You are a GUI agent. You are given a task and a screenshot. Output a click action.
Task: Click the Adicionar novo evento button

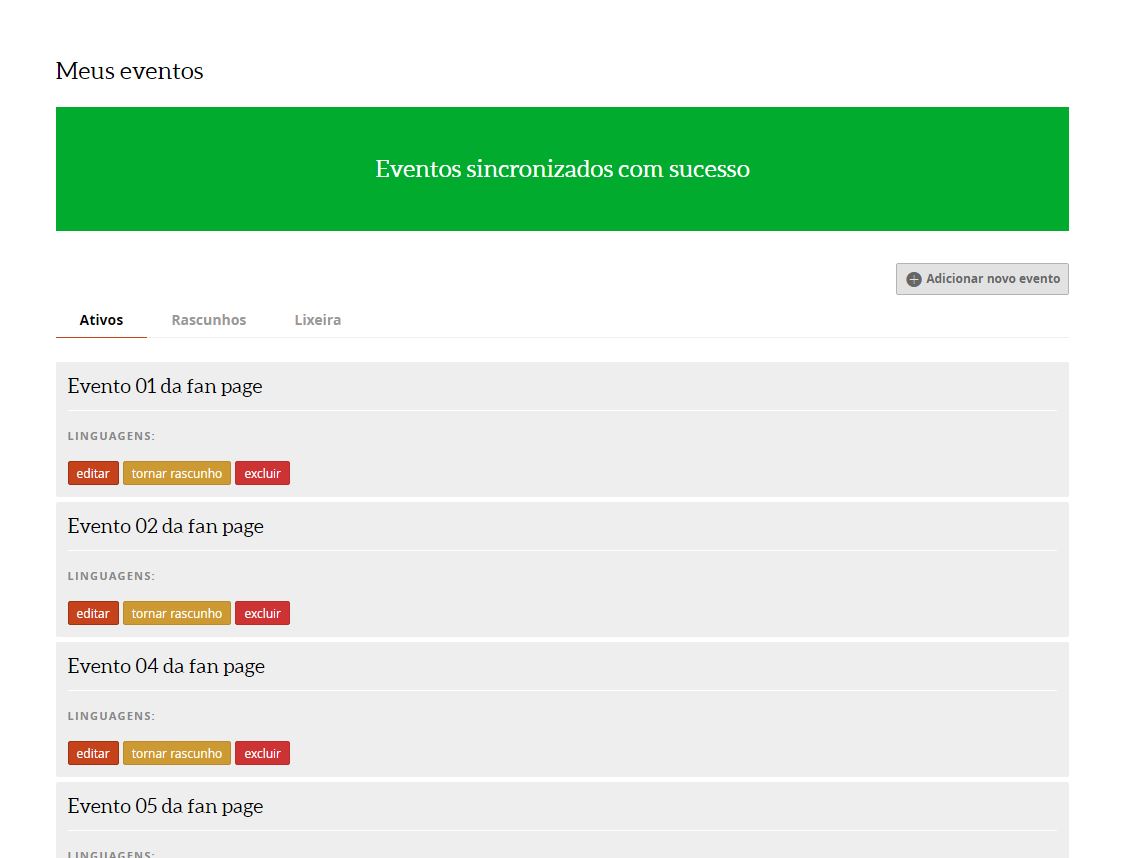(x=982, y=279)
